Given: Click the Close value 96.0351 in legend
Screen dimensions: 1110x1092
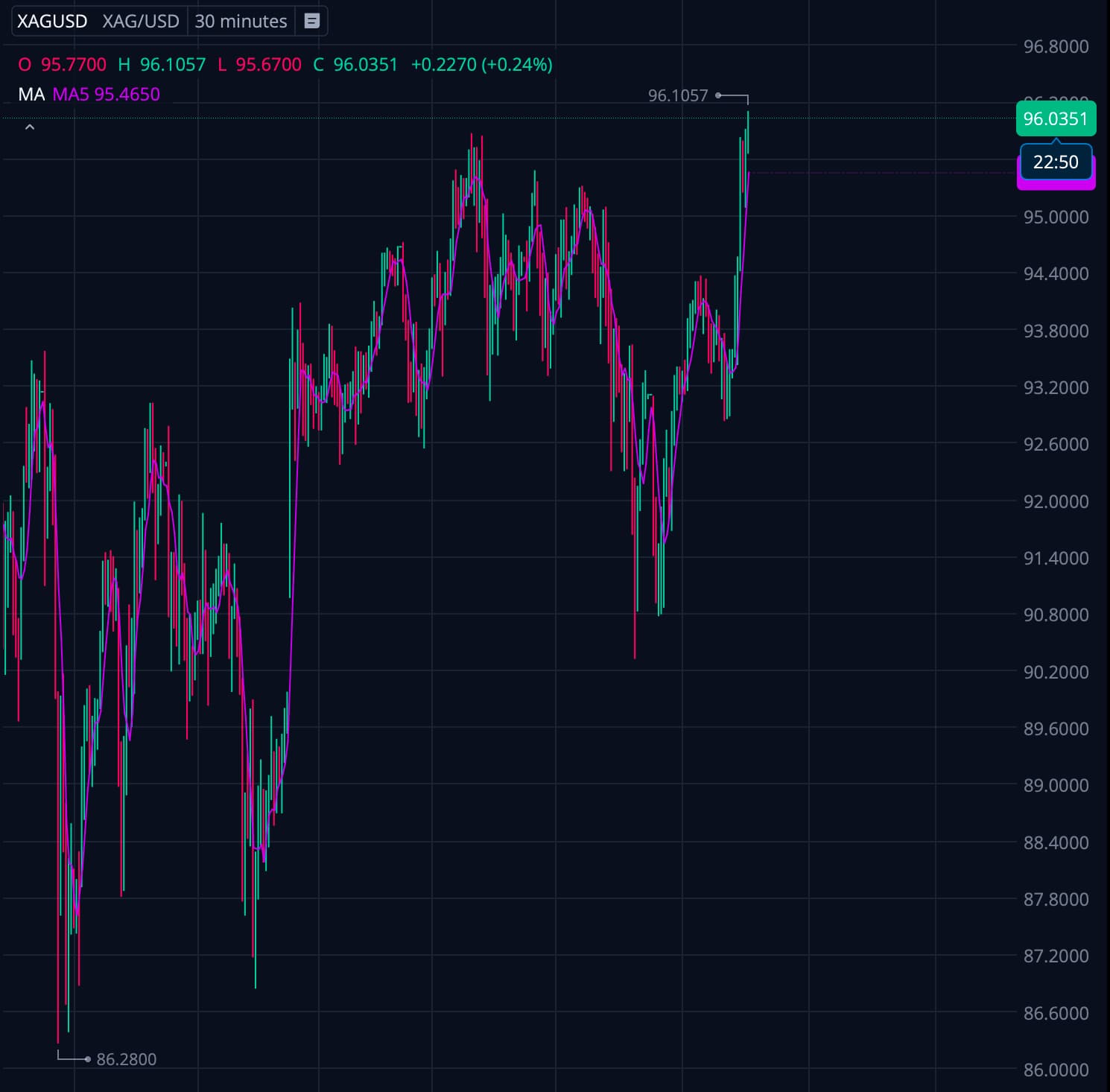Looking at the screenshot, I should [365, 64].
